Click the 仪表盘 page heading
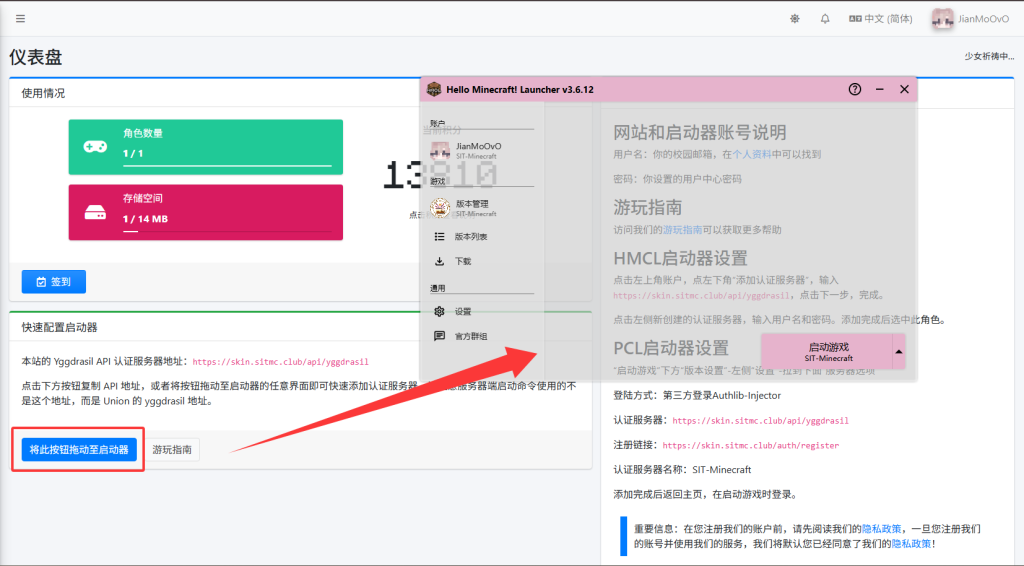Viewport: 1024px width, 566px height. pyautogui.click(x=36, y=57)
